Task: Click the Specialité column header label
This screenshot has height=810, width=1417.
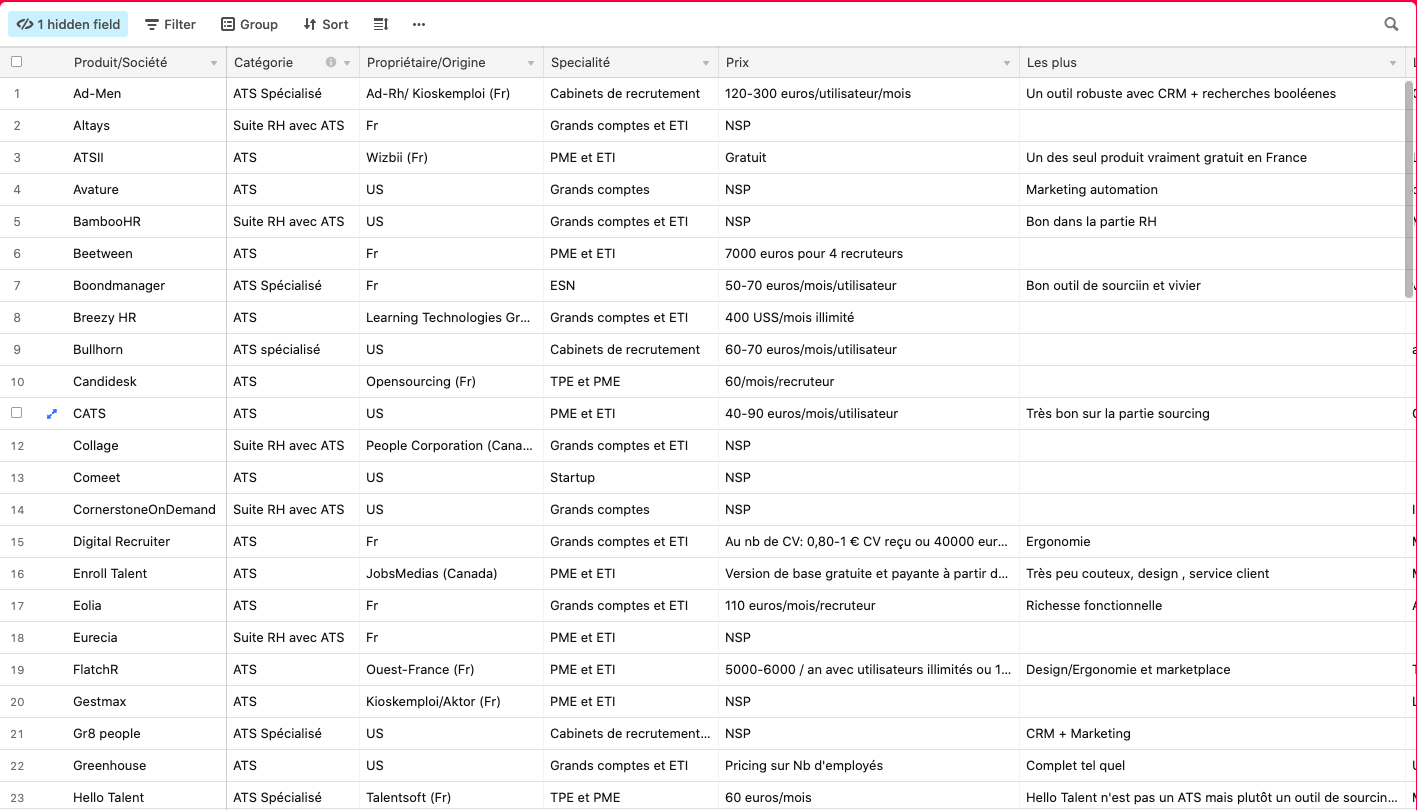Action: pos(580,62)
